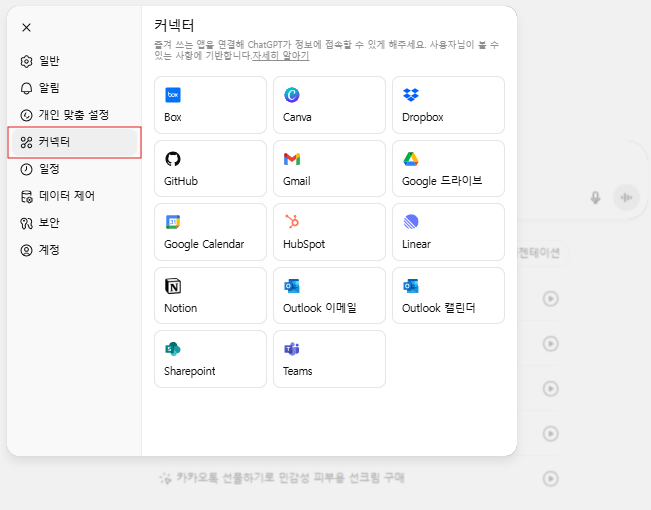Viewport: 651px width, 510px height.
Task: Click the Teams logo icon
Action: 292,349
